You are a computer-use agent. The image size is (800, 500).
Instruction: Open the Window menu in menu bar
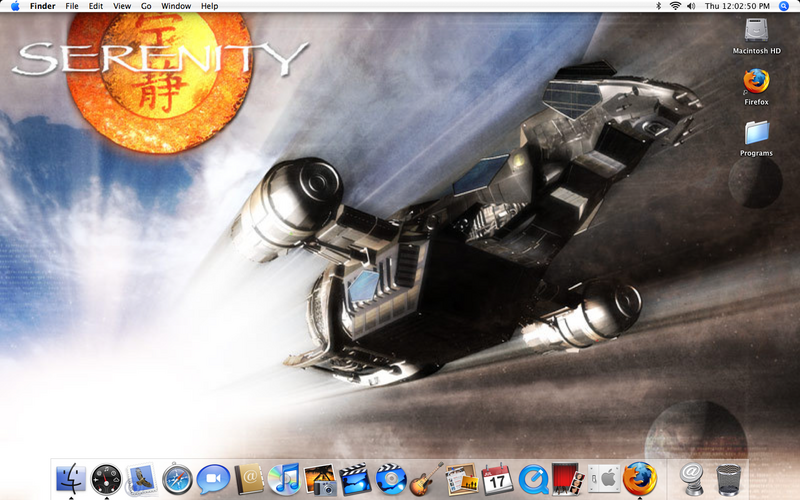(176, 6)
